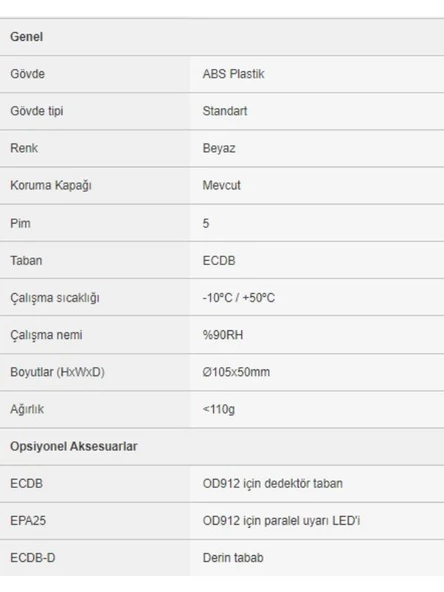Viewport: 444px width, 592px height.
Task: Select the Gövde row label
Action: click(28, 74)
